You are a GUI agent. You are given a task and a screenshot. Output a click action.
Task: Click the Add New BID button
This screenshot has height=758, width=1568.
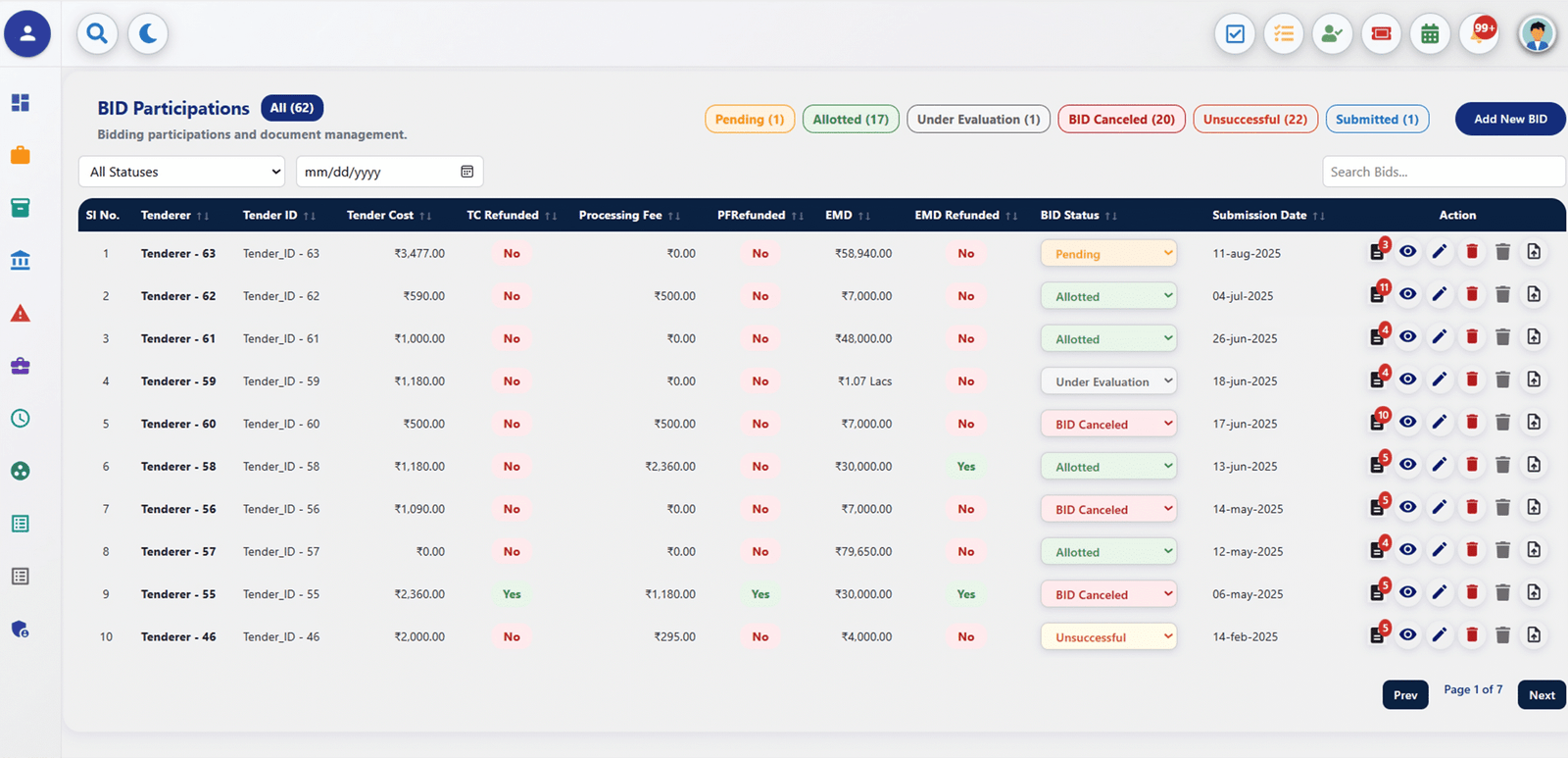[x=1509, y=120]
